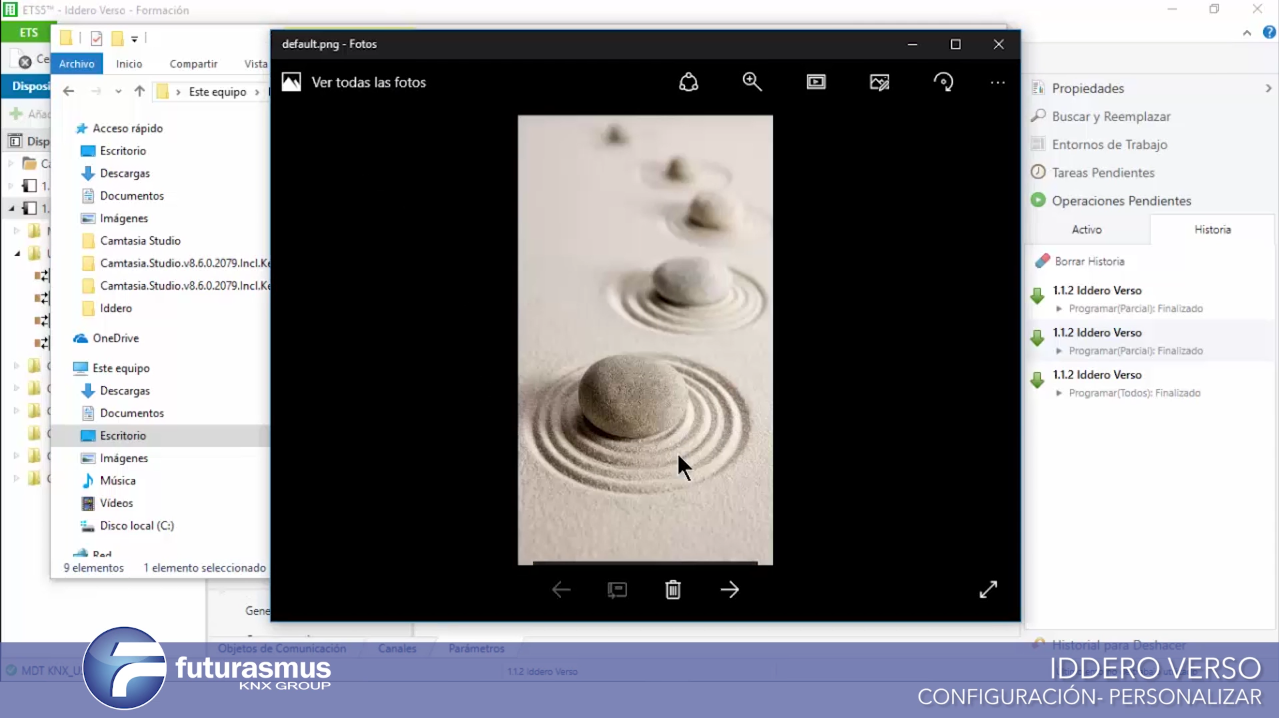Enter fullscreen using the diagonal arrows icon
This screenshot has width=1279, height=718.
click(988, 590)
